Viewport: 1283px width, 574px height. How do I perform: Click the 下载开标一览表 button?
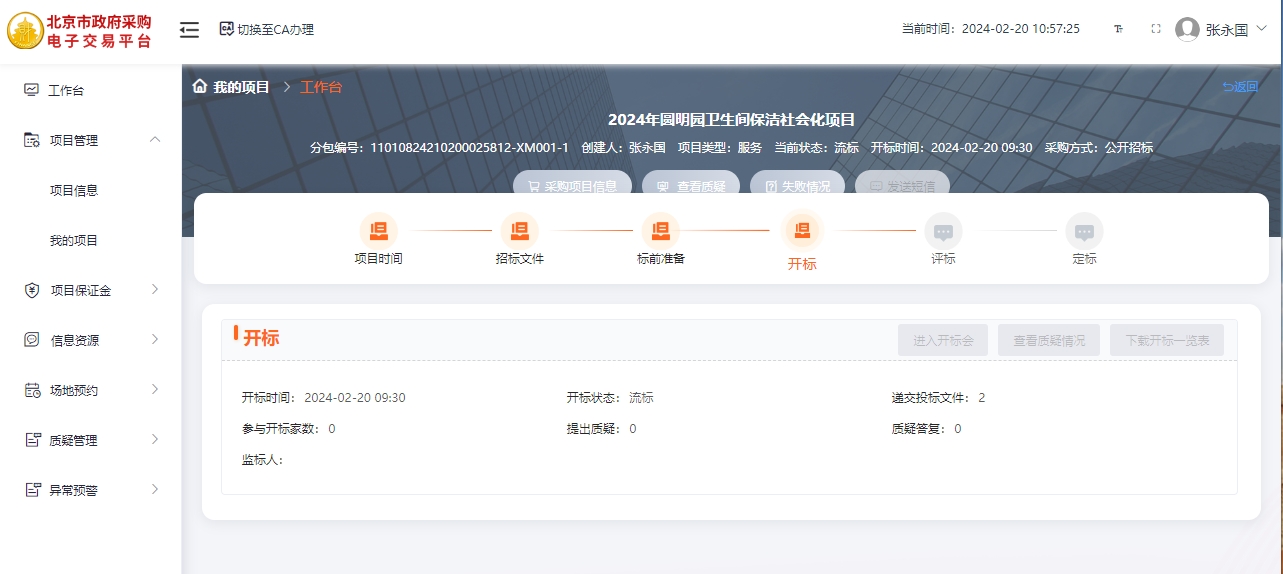1167,340
